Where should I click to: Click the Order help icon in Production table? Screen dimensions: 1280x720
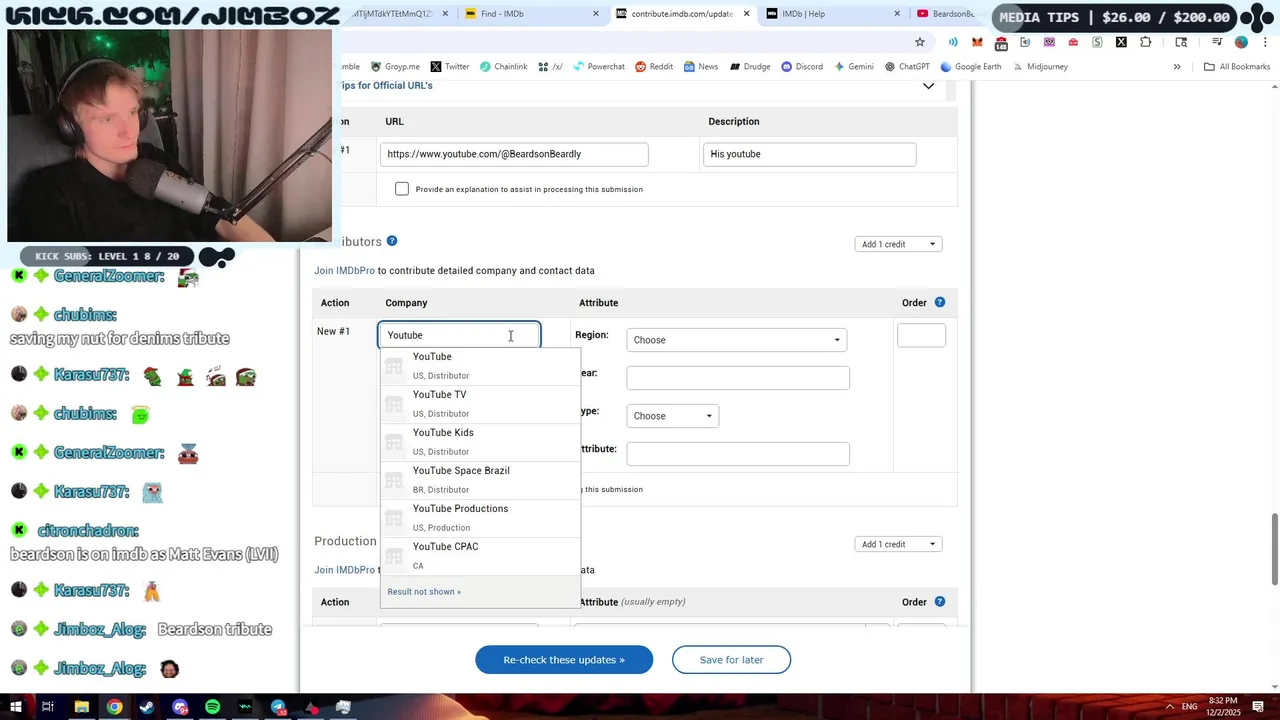(x=939, y=601)
